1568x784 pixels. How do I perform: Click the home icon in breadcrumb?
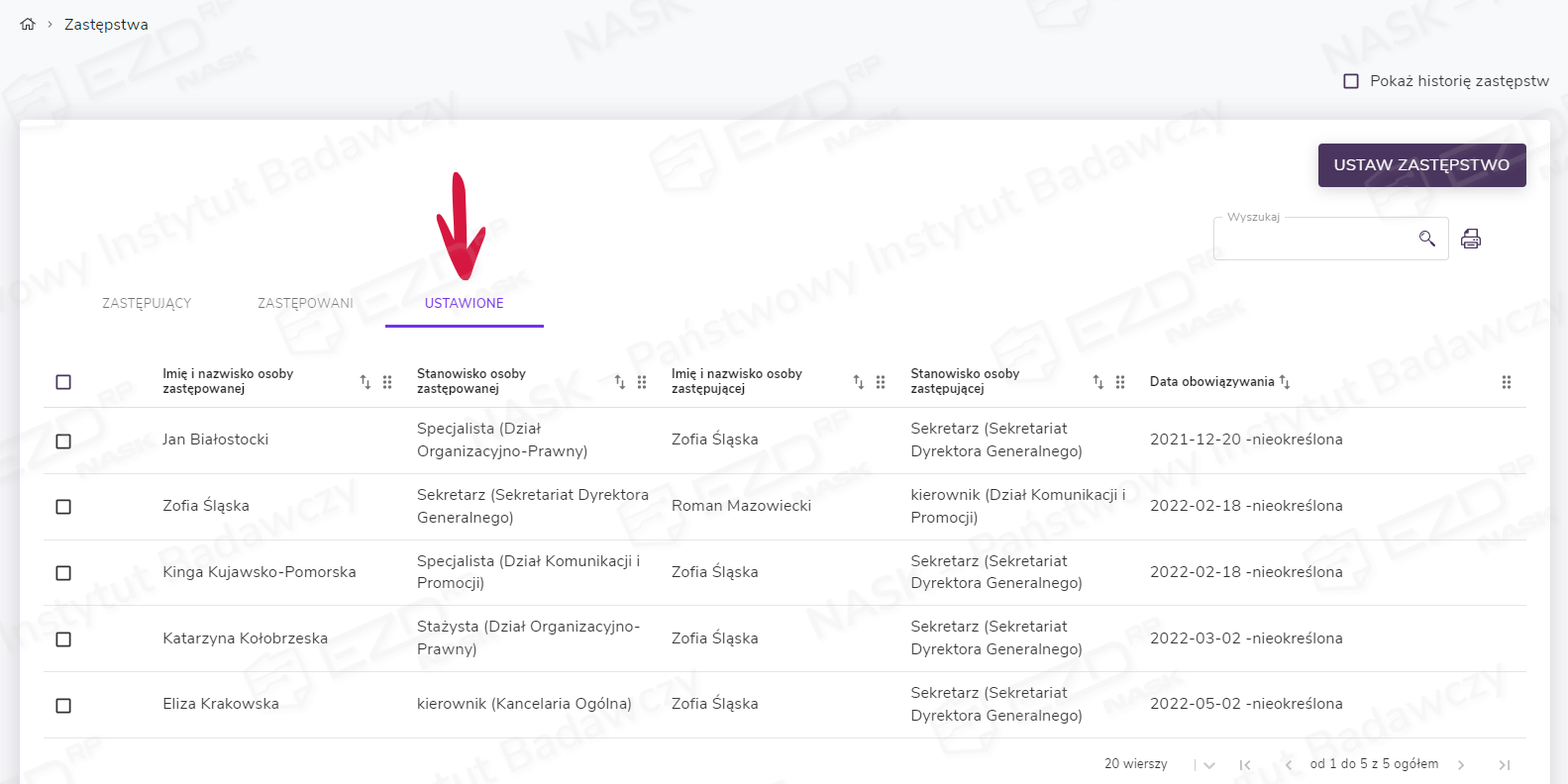click(x=28, y=25)
